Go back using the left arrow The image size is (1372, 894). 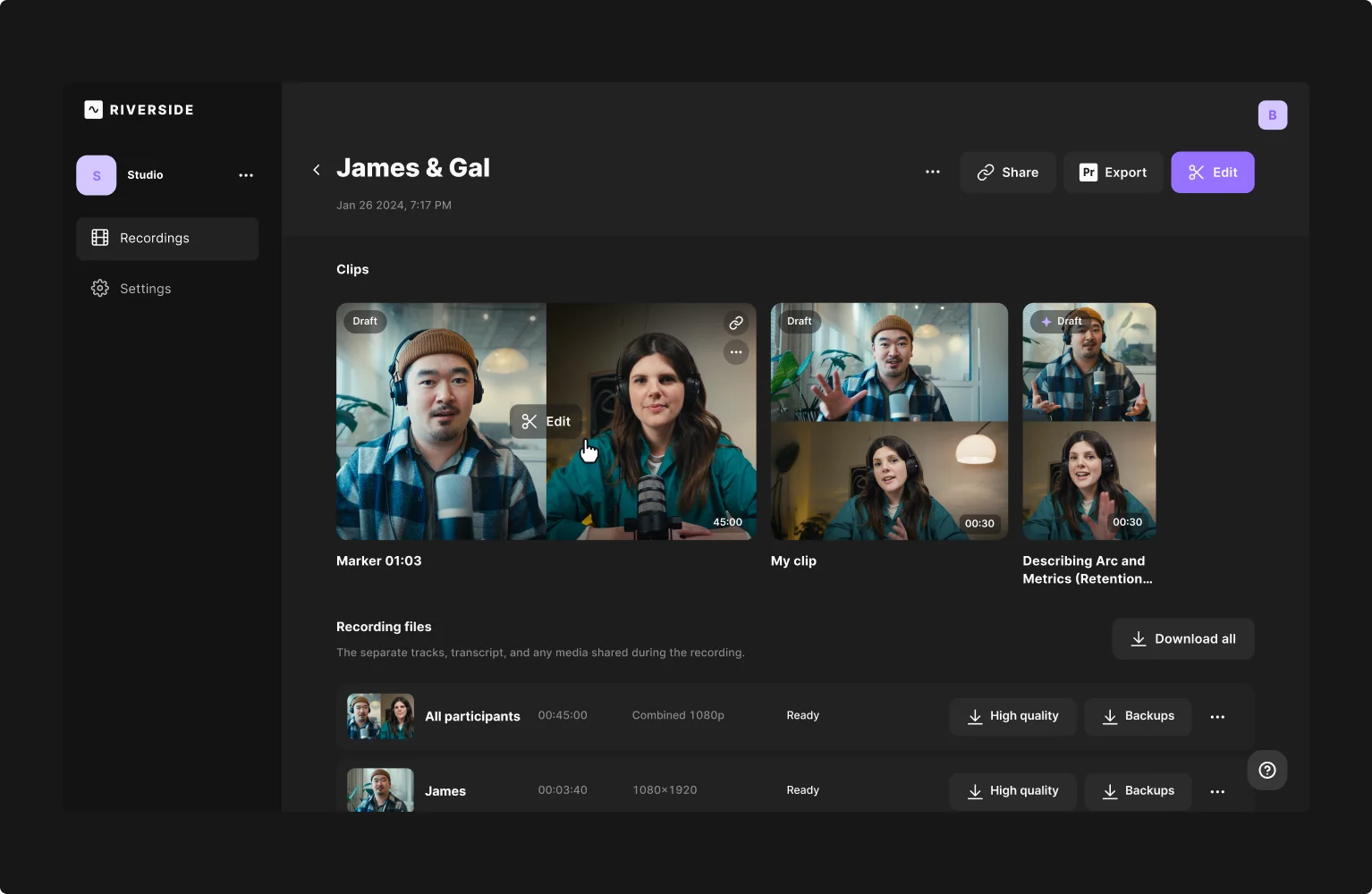click(x=317, y=170)
